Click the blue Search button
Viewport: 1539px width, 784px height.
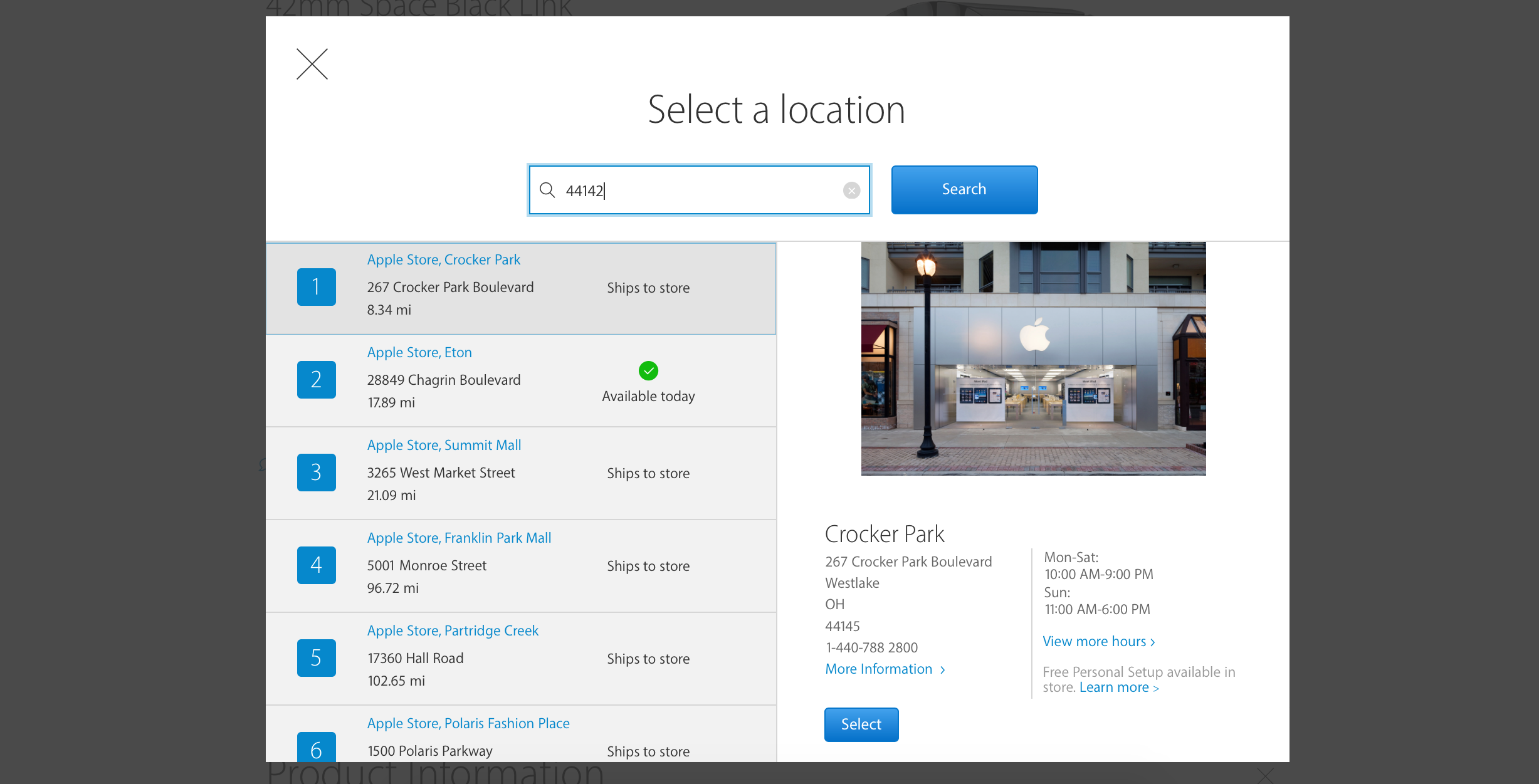[964, 189]
